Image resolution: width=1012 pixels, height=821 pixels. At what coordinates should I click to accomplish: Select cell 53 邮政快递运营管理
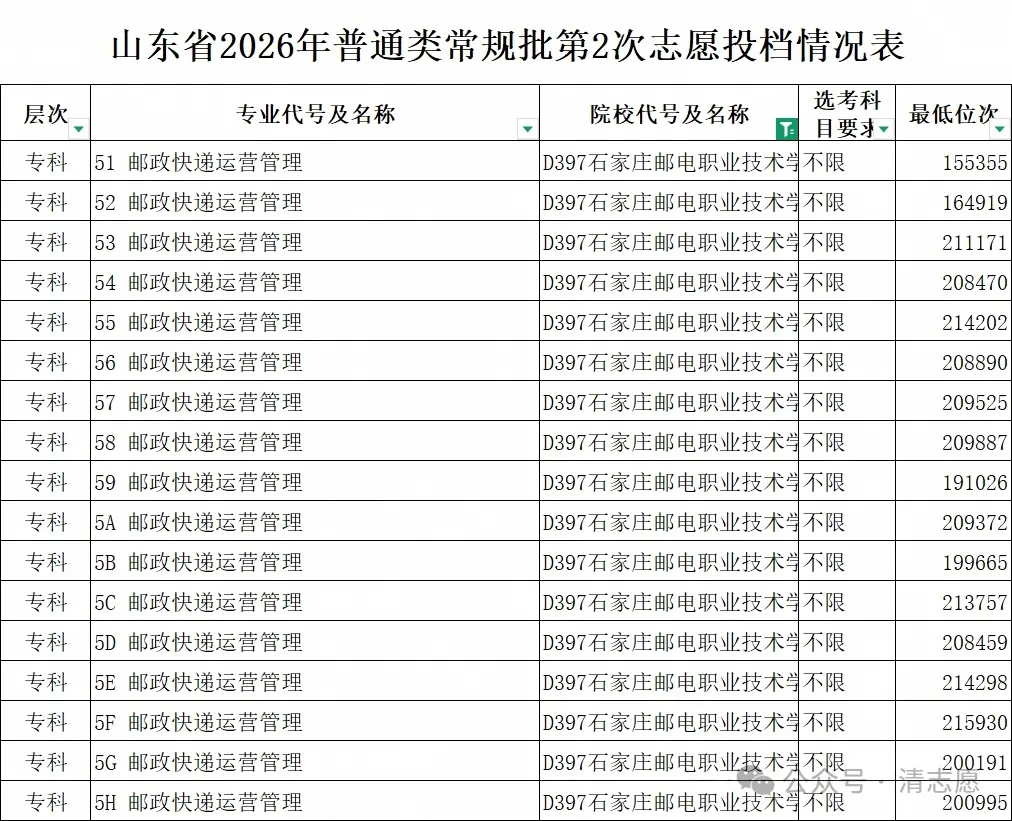coord(315,241)
